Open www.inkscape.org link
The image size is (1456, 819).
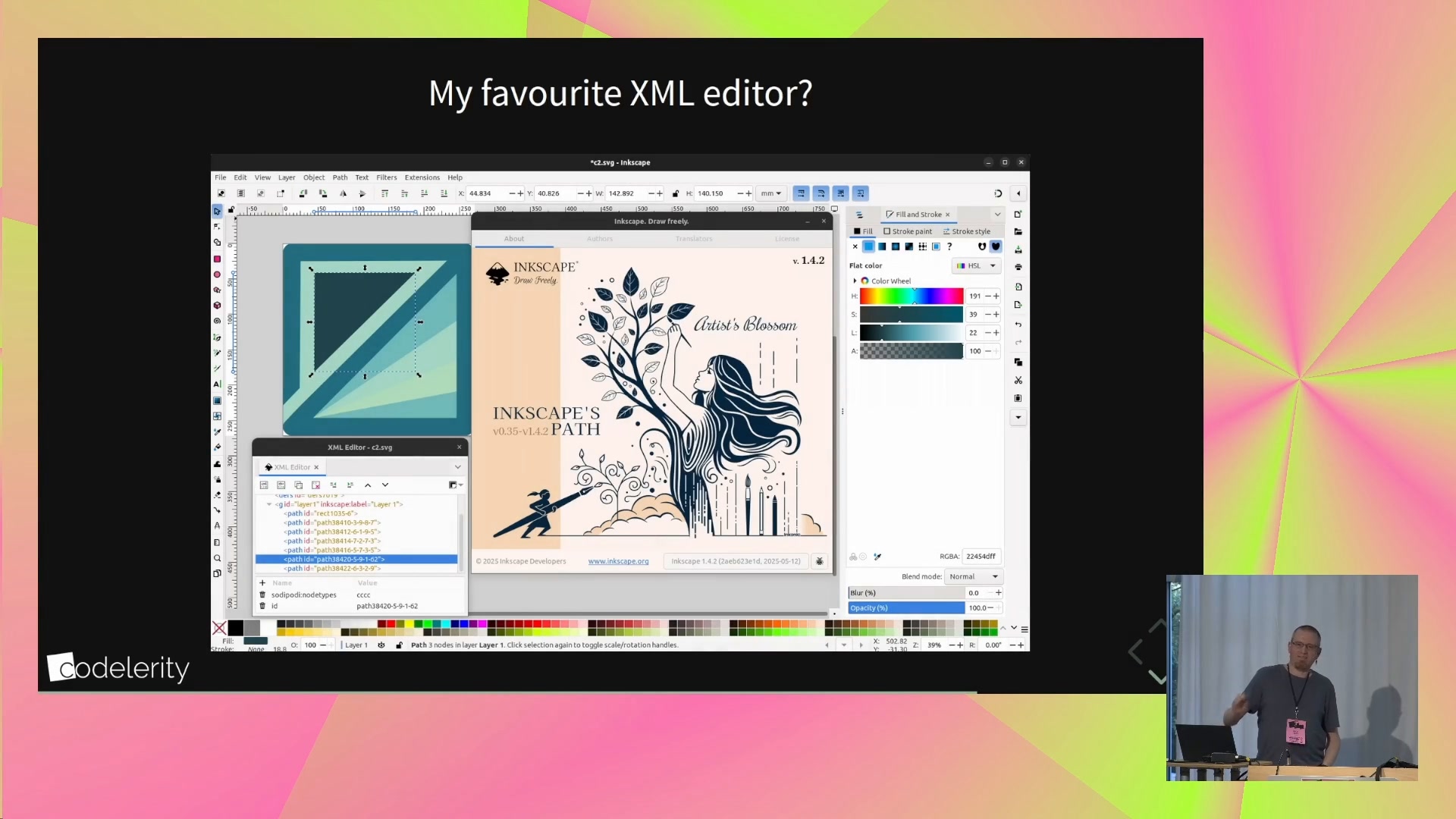pyautogui.click(x=618, y=562)
